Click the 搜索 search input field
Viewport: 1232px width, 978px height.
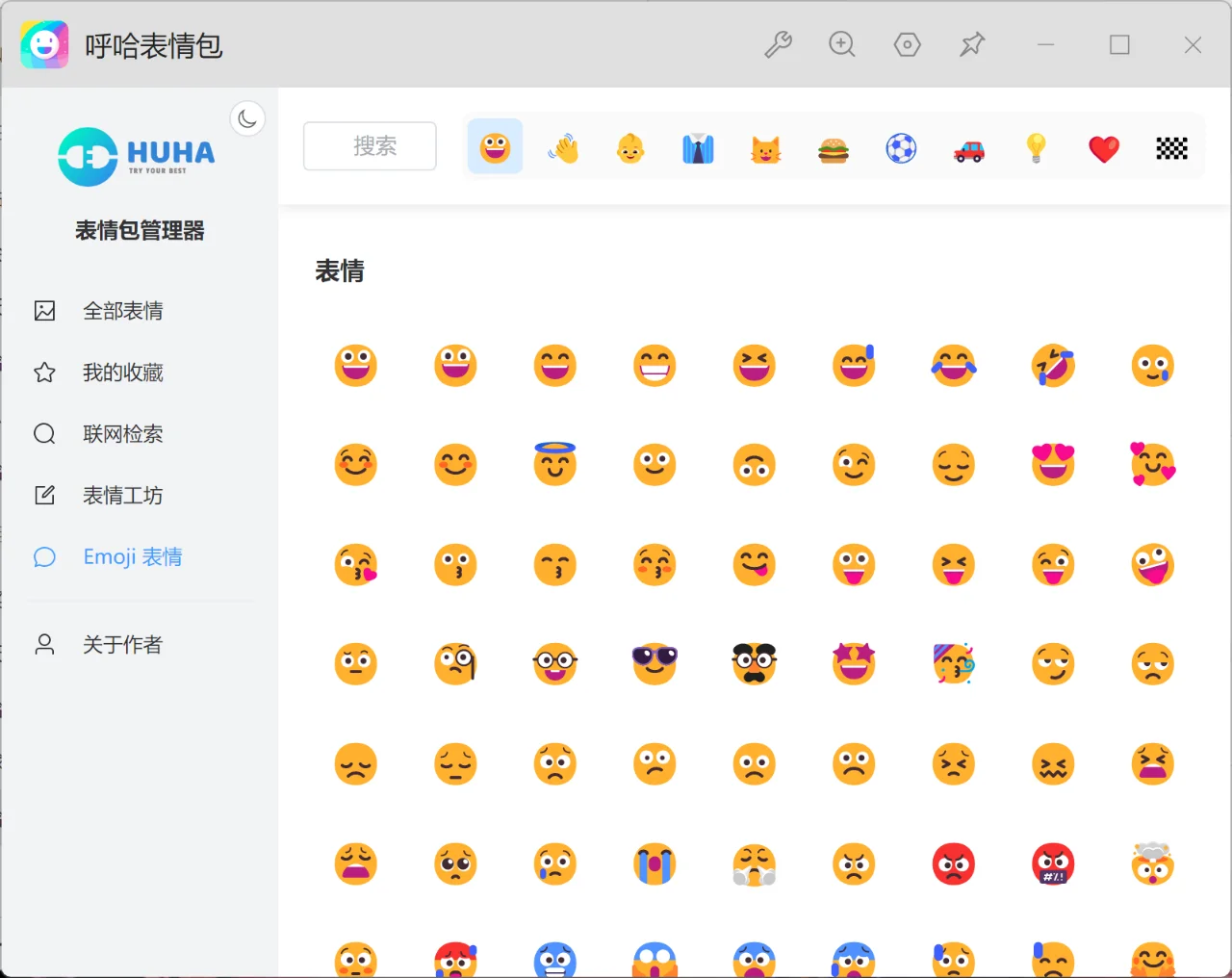(x=370, y=145)
